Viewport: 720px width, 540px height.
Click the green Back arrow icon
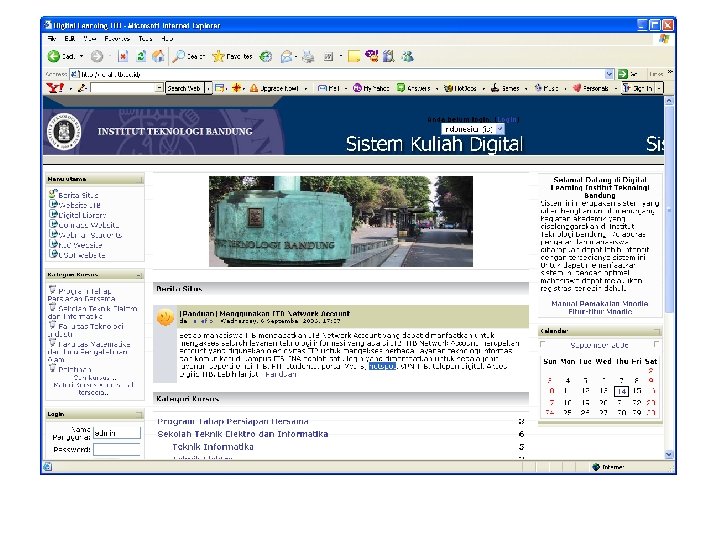[54, 56]
